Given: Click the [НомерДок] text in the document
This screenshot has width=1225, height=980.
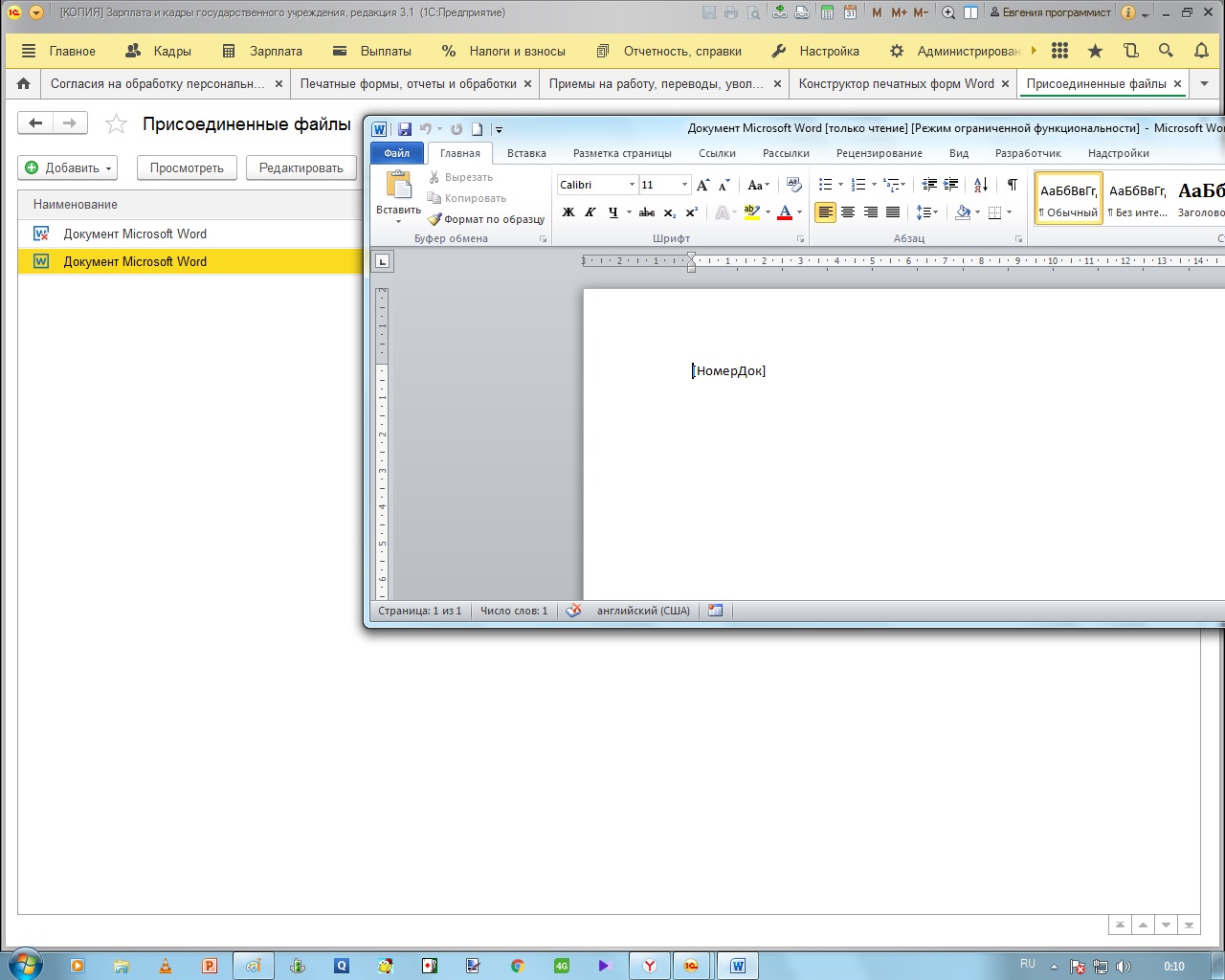Looking at the screenshot, I should pos(729,370).
